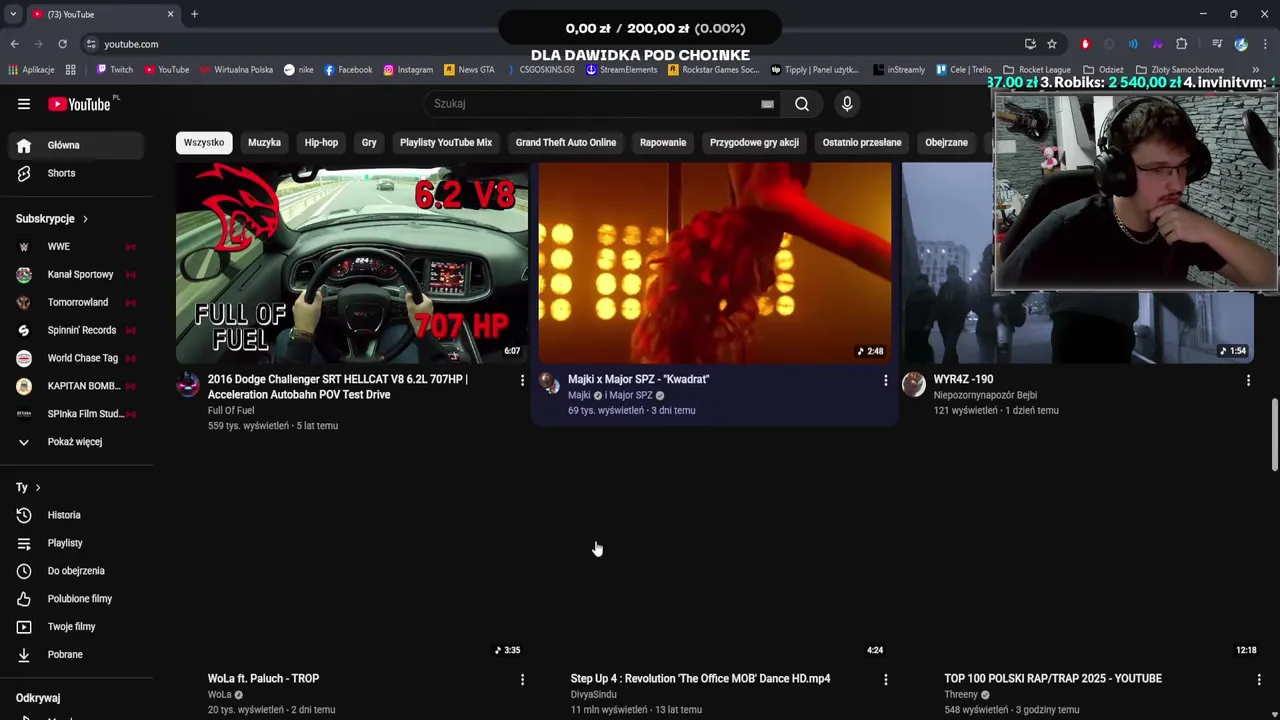Select the Wszystko filter chip
Image resolution: width=1280 pixels, height=720 pixels.
[204, 143]
